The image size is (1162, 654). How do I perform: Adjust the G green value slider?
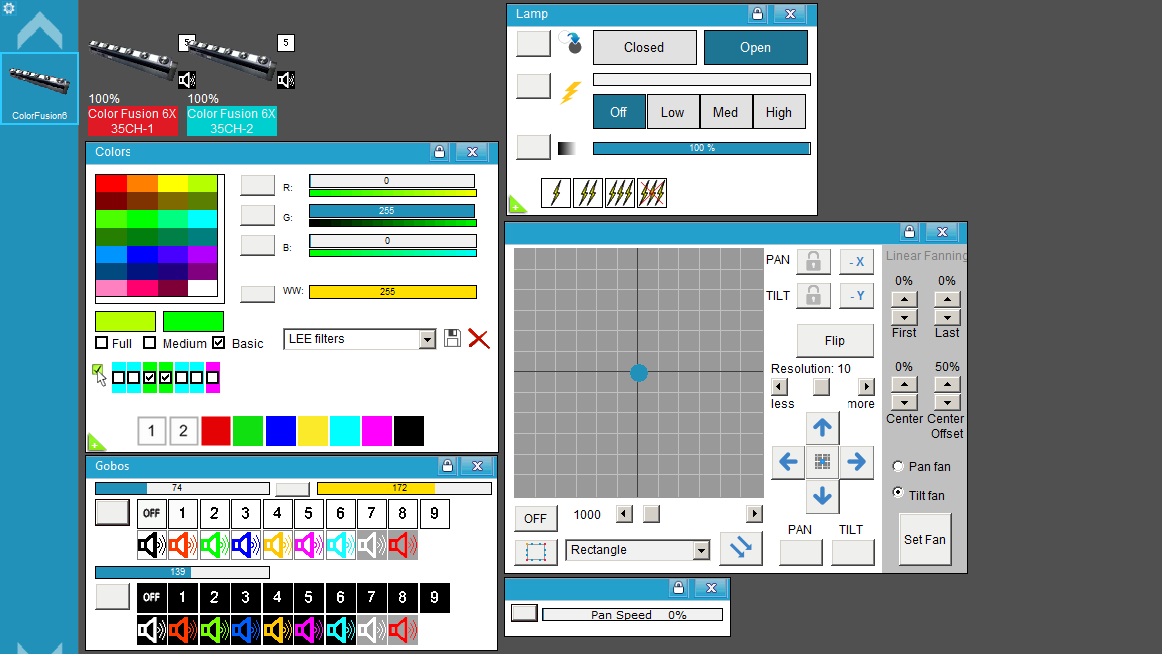(x=392, y=211)
